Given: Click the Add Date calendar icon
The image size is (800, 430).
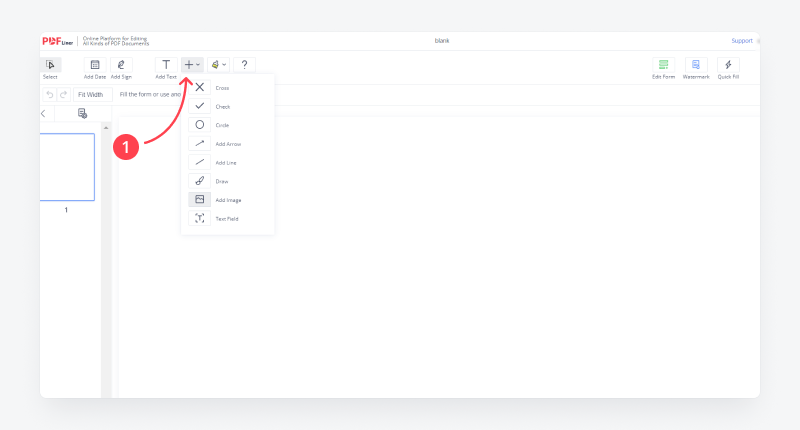Looking at the screenshot, I should [95, 65].
